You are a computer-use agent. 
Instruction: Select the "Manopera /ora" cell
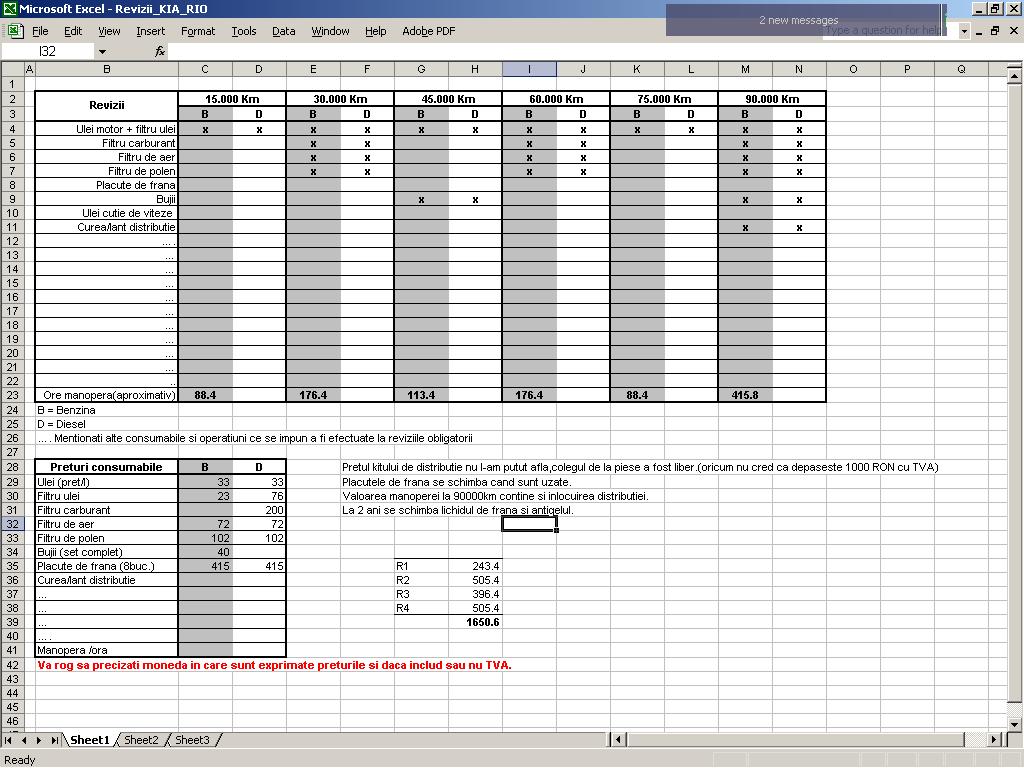106,650
